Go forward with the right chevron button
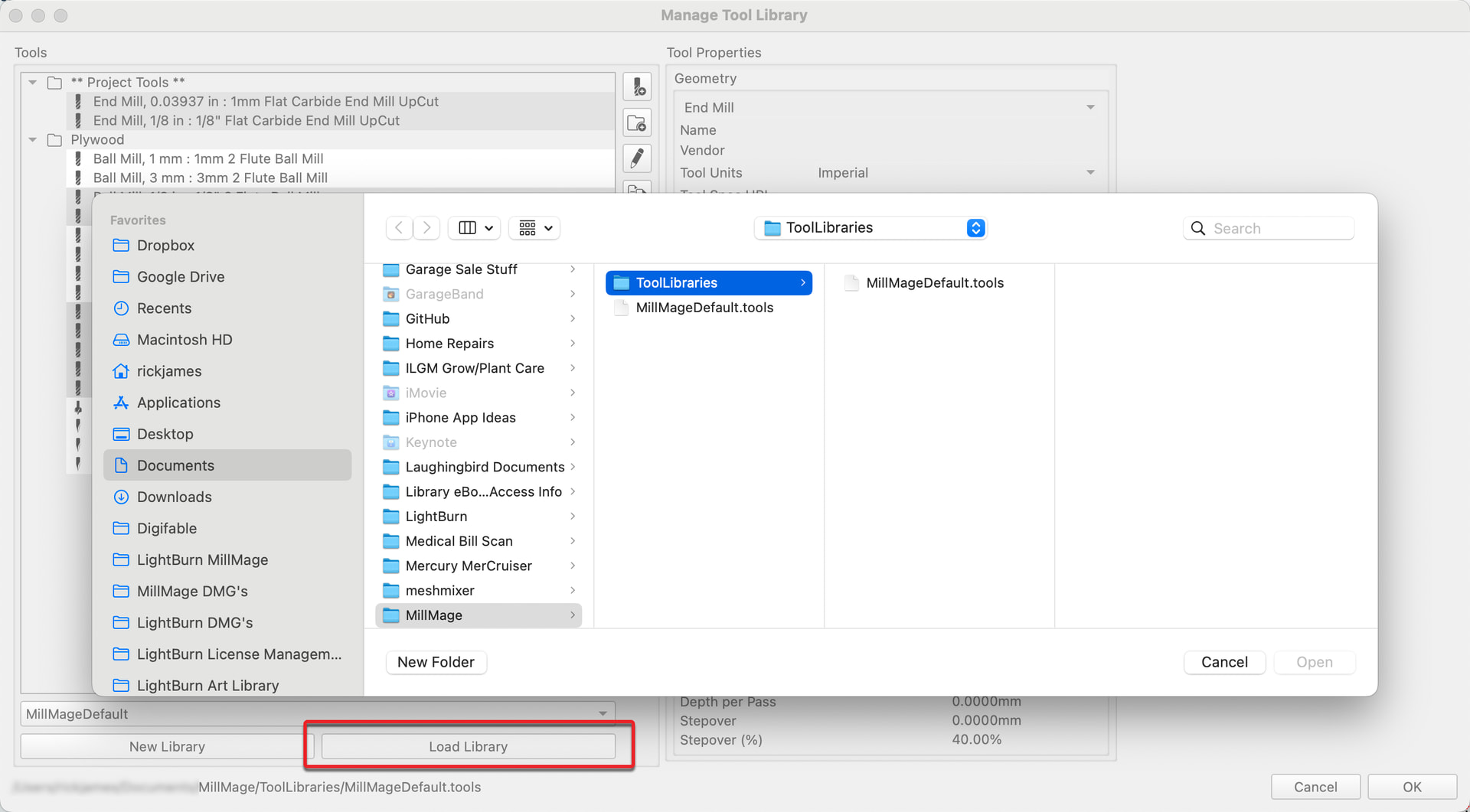The image size is (1470, 812). 427,228
